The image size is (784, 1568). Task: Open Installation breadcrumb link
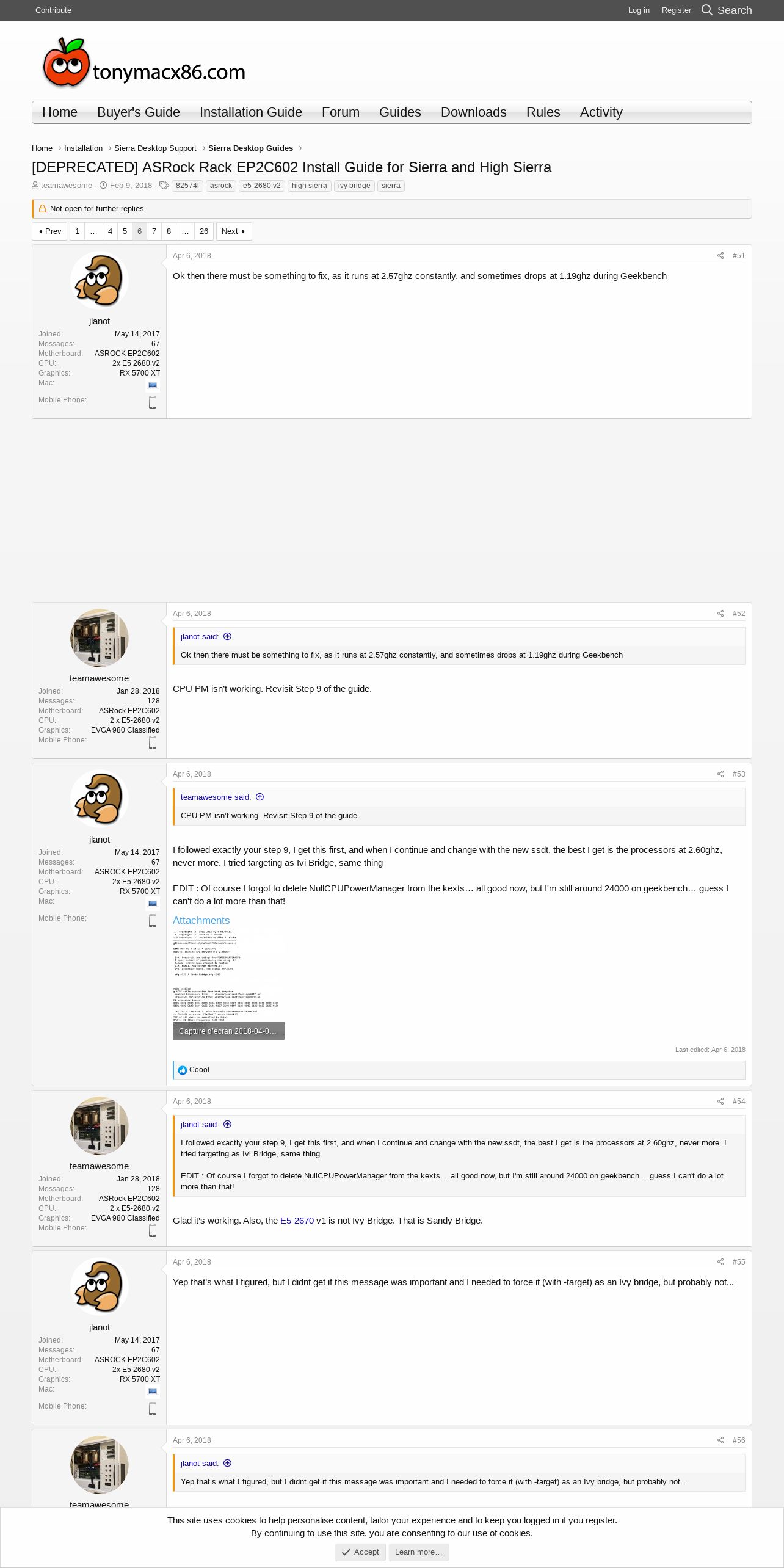pos(83,148)
